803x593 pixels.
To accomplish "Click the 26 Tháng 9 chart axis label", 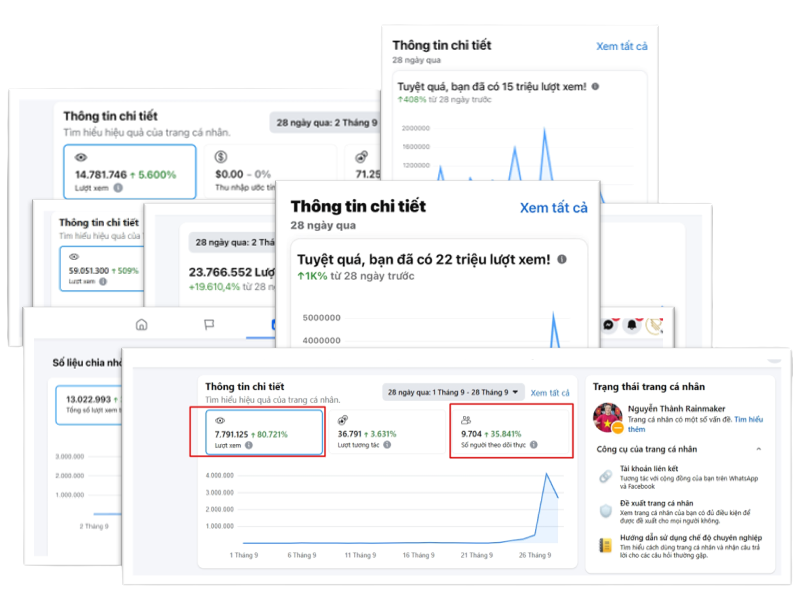I will point(535,555).
